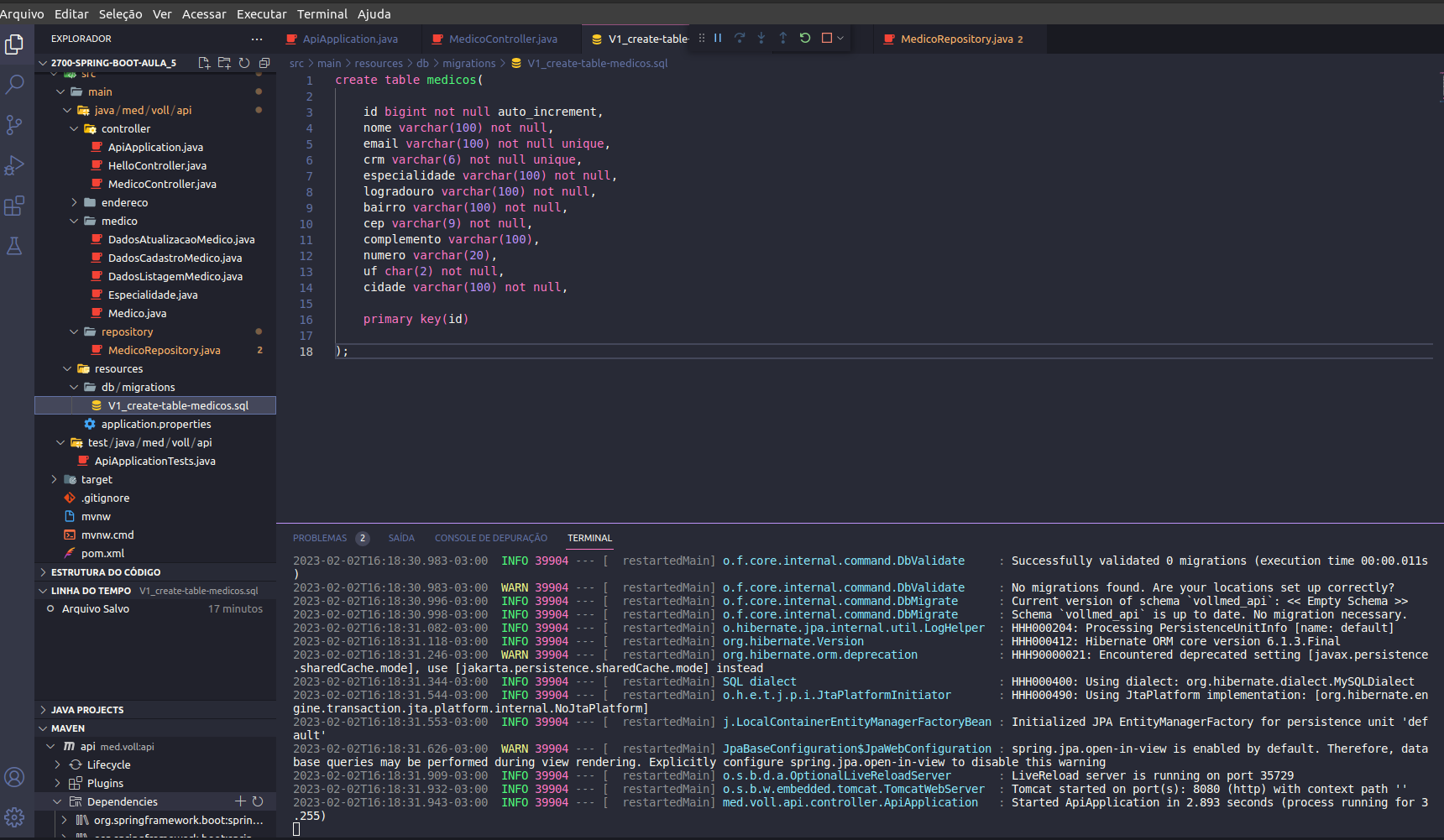Expand ESTRUTURA DO CÓDIGO section
The image size is (1444, 840).
106,572
